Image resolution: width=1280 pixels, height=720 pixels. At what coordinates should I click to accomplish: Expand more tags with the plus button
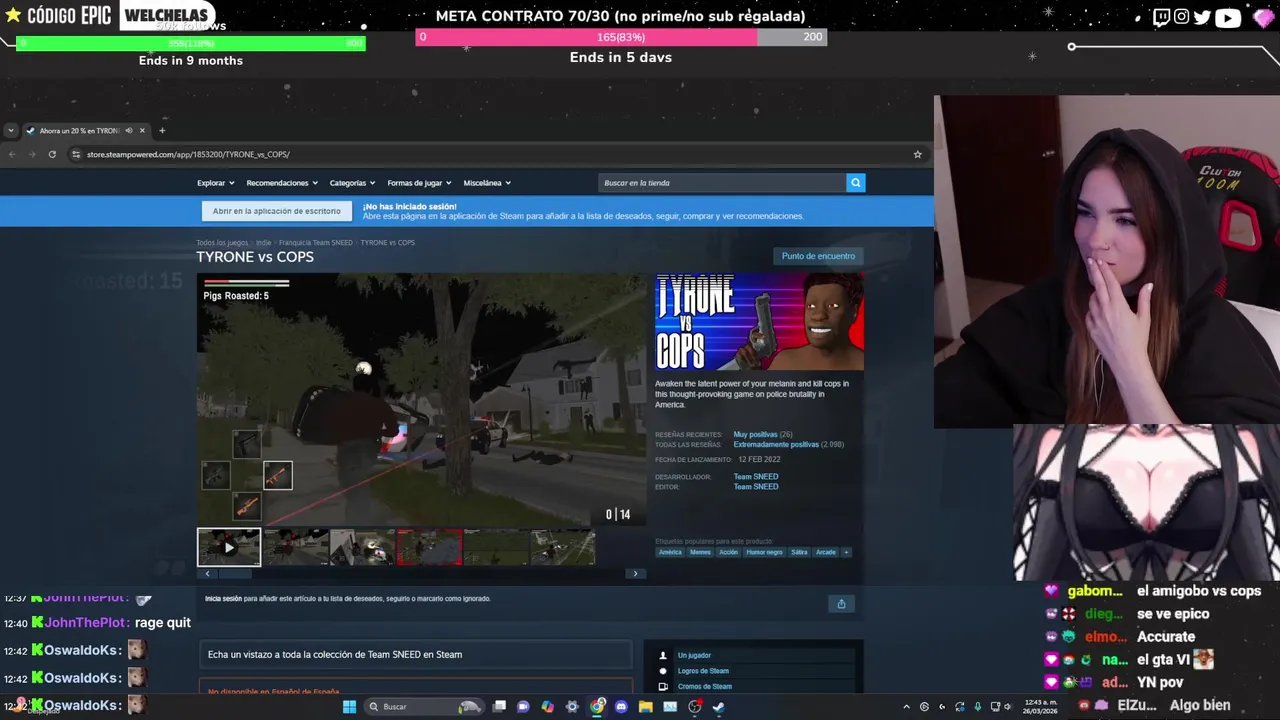click(846, 552)
